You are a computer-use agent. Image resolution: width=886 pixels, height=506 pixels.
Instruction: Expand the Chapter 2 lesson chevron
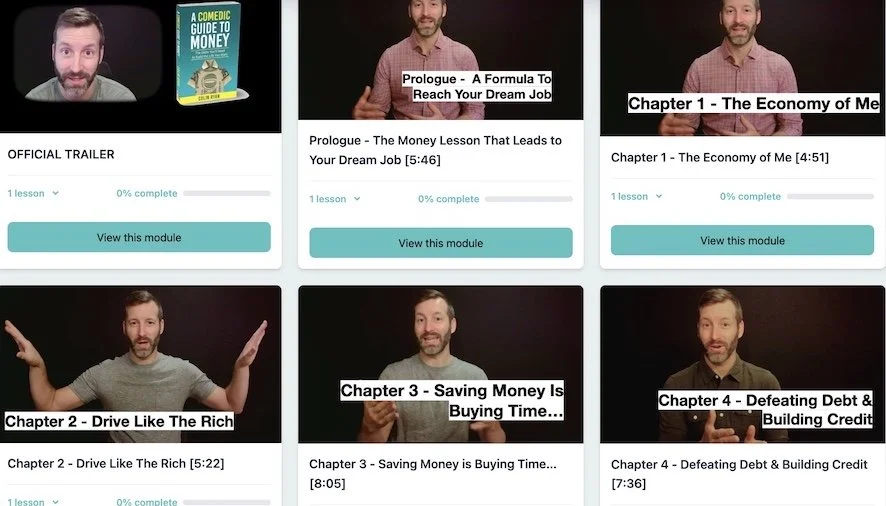[55, 501]
